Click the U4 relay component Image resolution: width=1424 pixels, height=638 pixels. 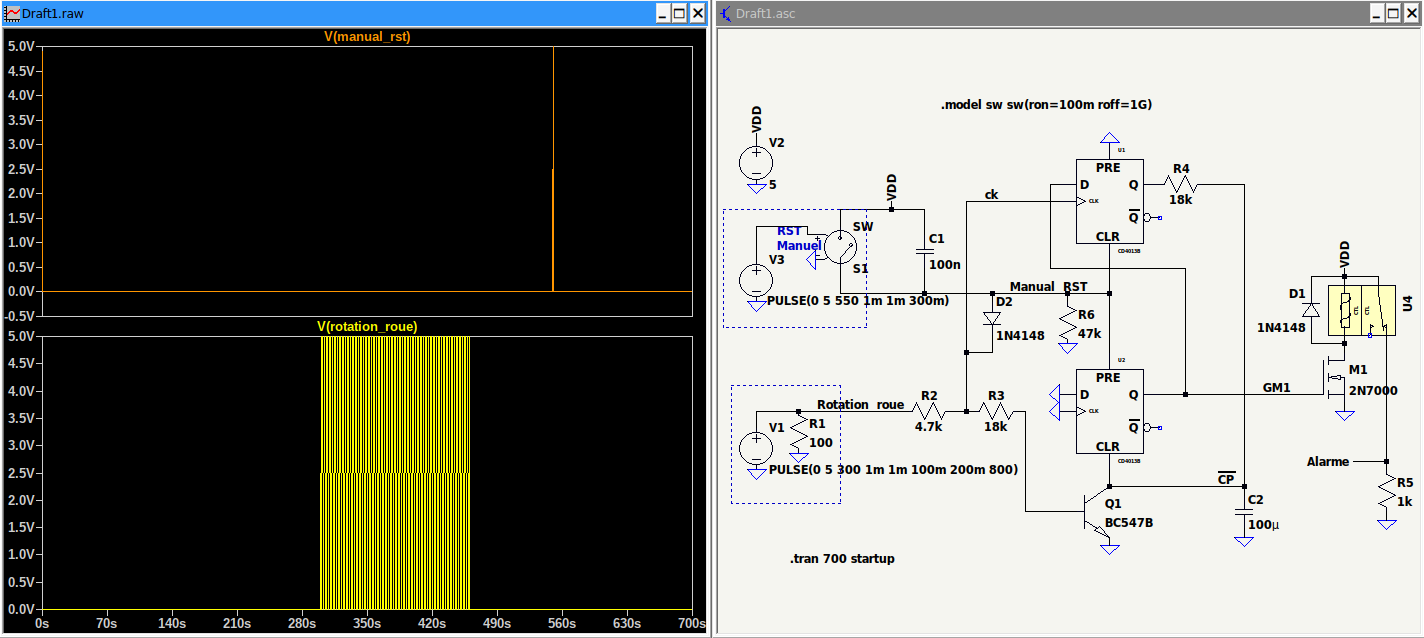pyautogui.click(x=1361, y=310)
